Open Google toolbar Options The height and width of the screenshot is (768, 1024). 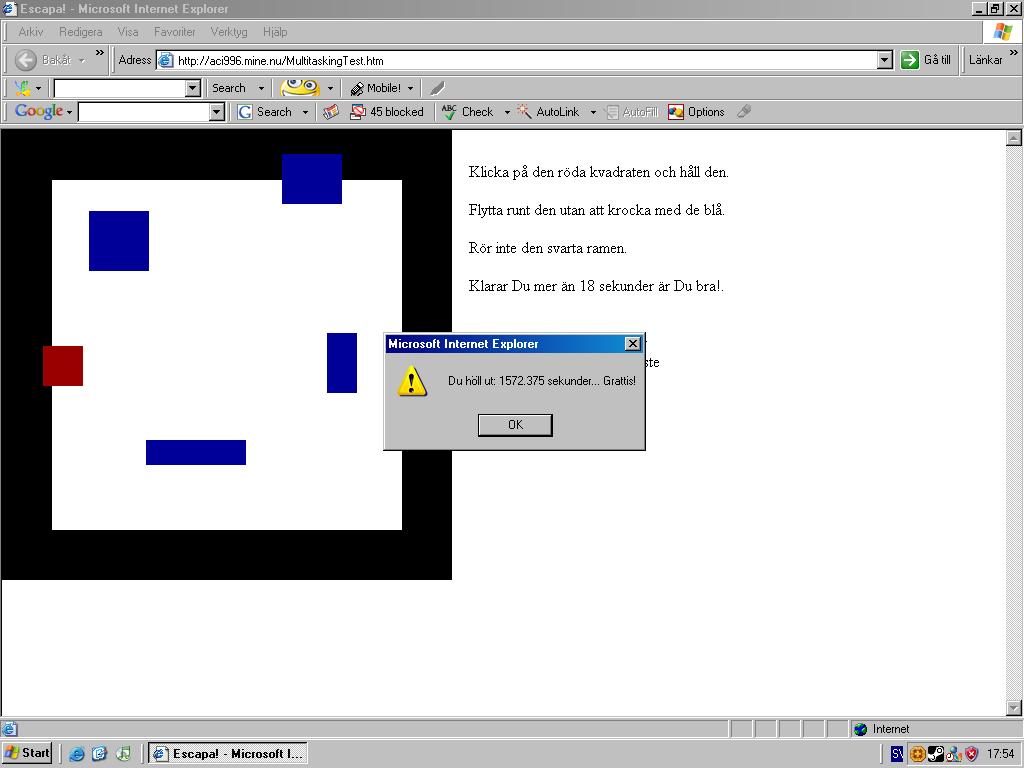[x=696, y=112]
